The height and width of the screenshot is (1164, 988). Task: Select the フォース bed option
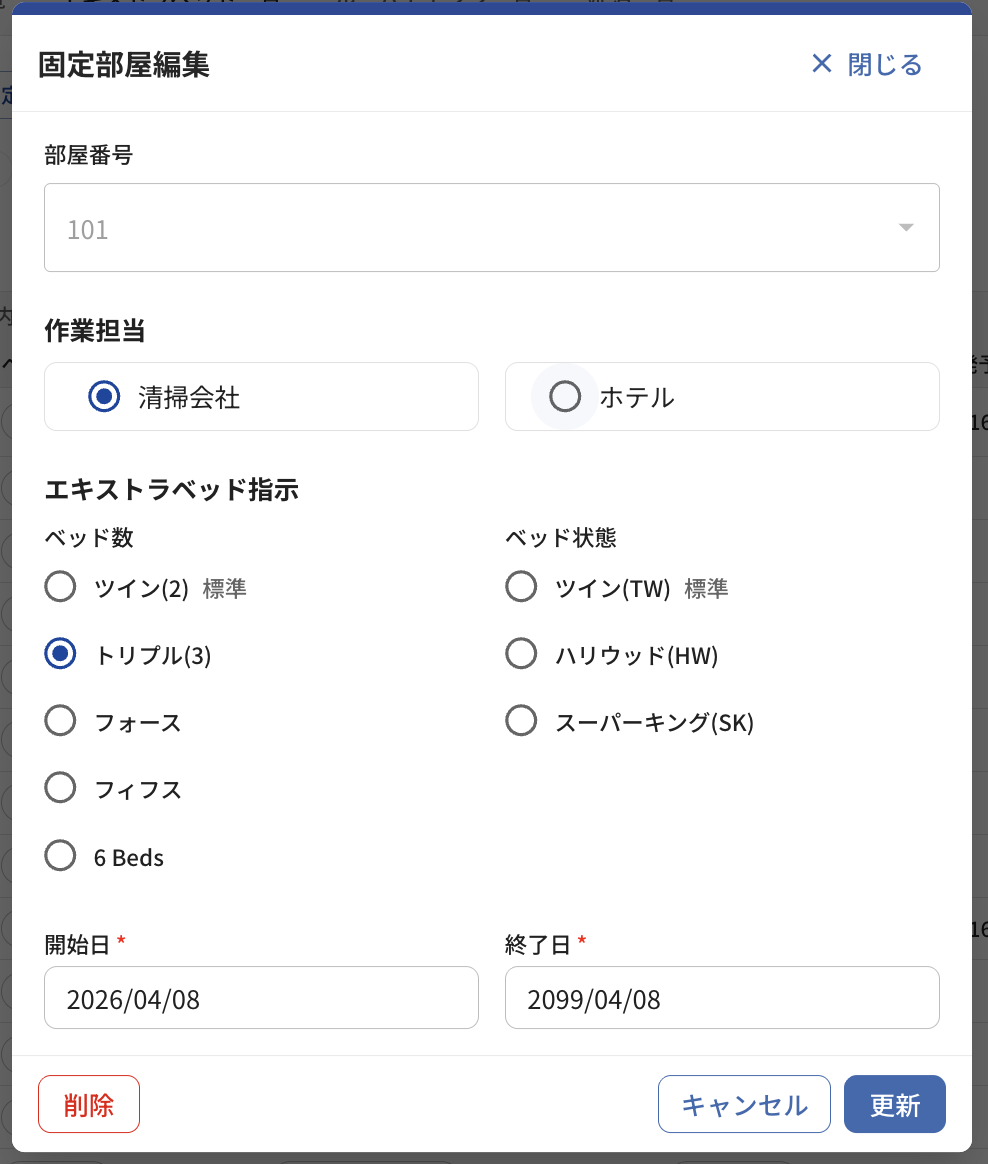click(x=60, y=721)
